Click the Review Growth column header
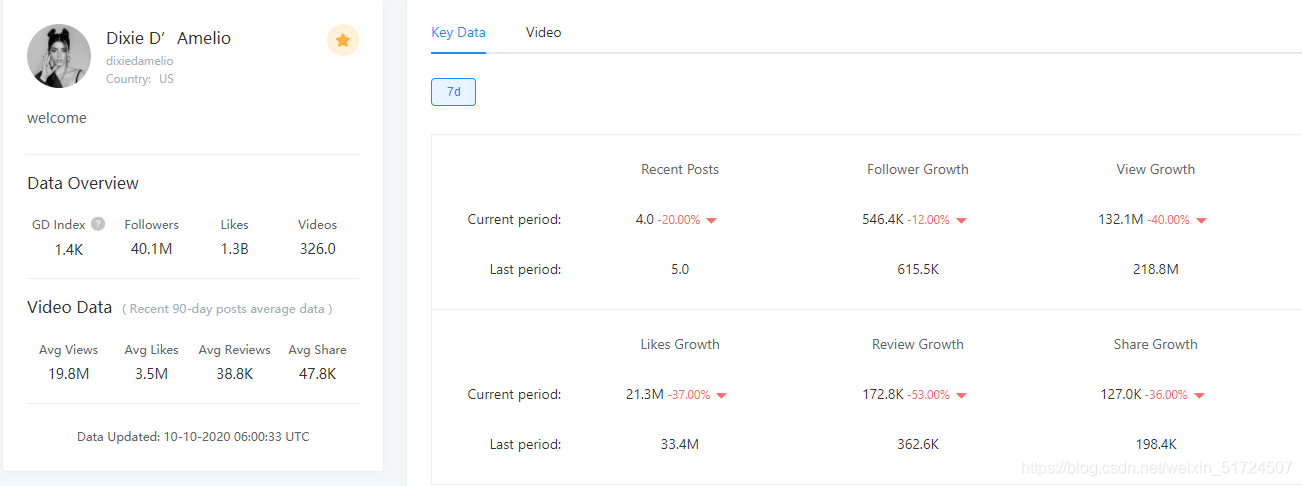Viewport: 1302px width, 486px height. pos(918,344)
